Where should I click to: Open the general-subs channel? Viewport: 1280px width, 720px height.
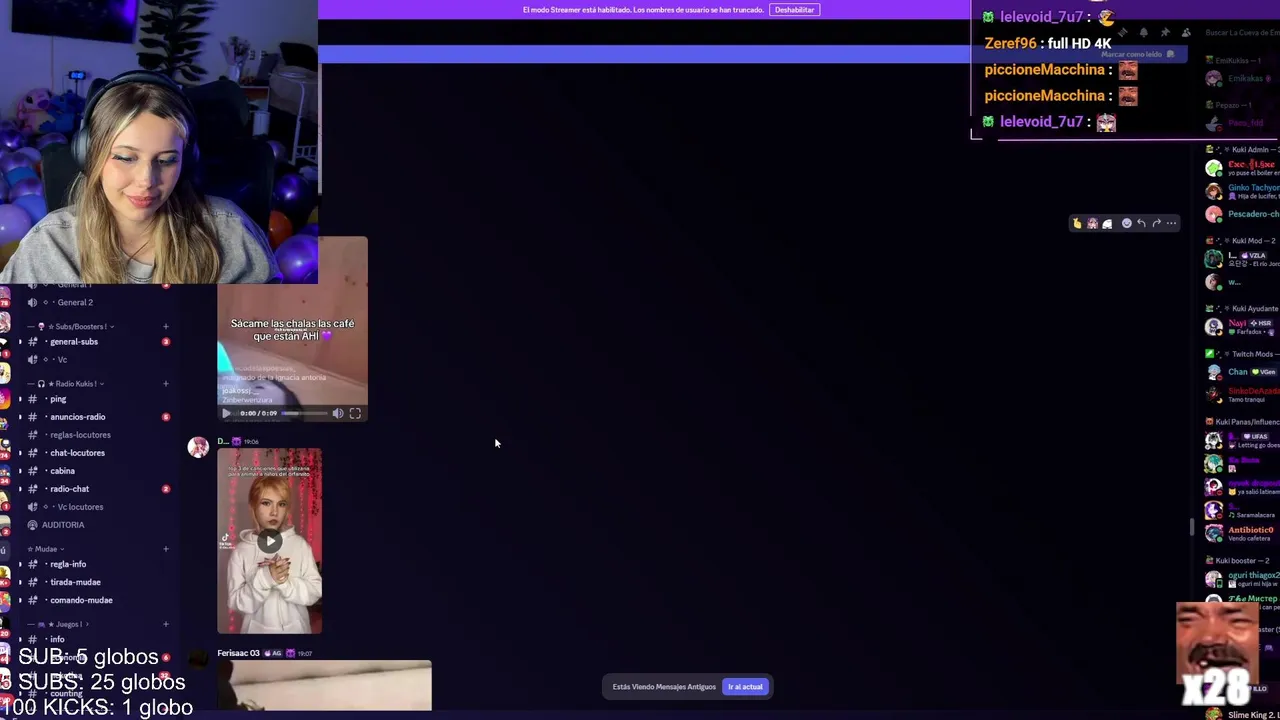click(x=74, y=342)
